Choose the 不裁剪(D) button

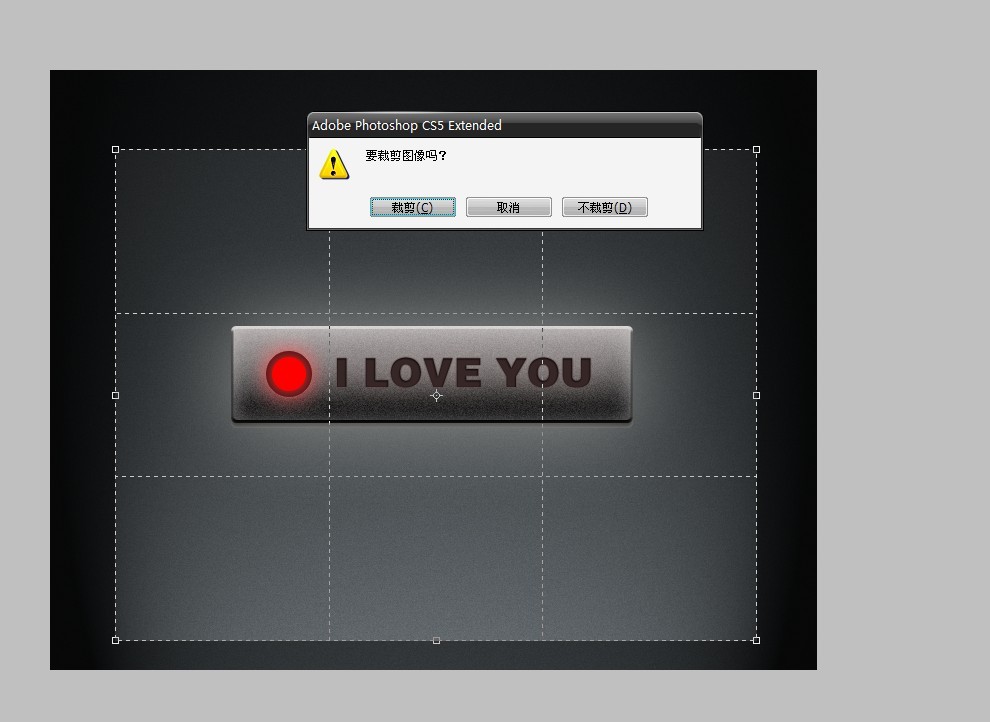click(x=604, y=207)
